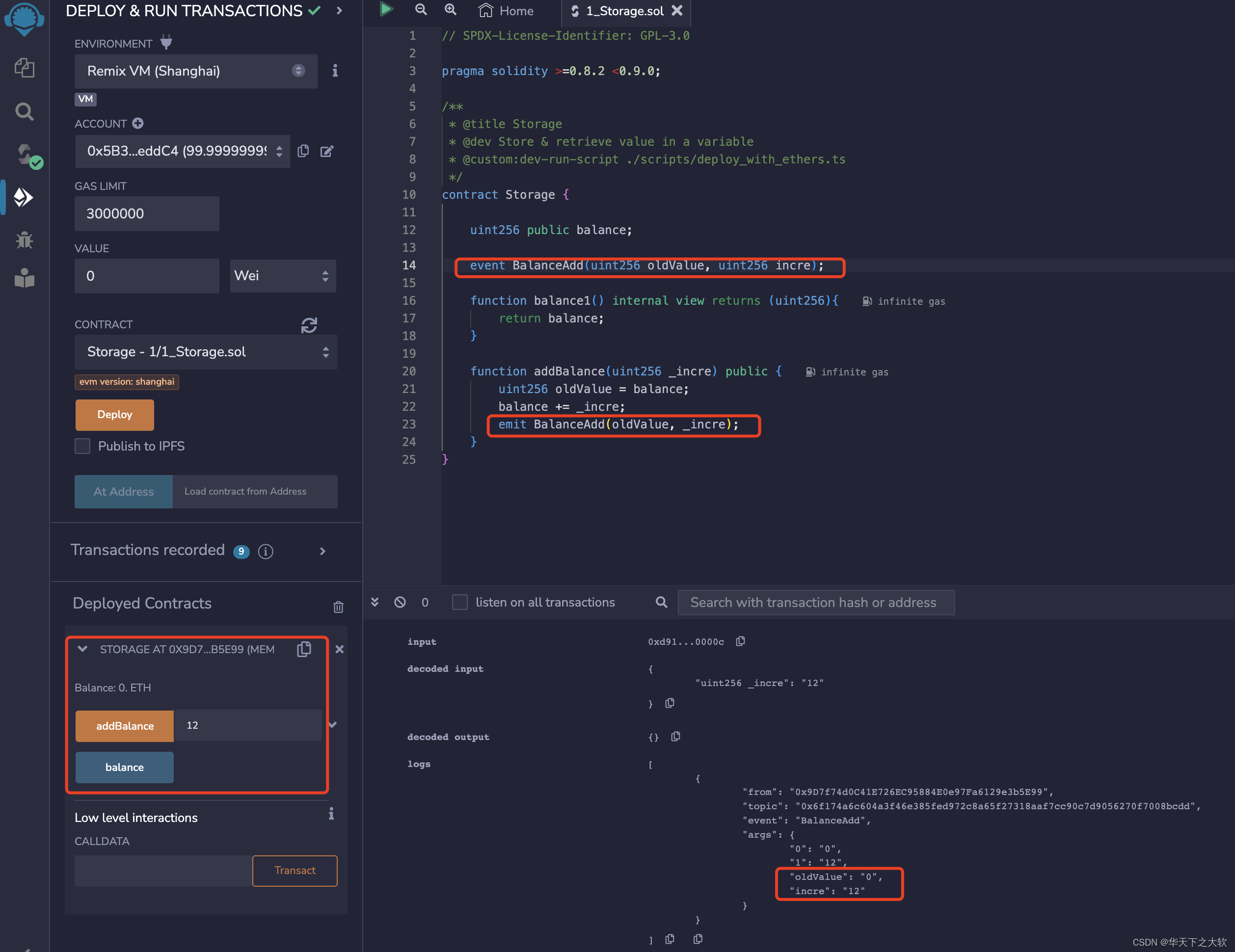Click the Remix logo icon
The height and width of the screenshot is (952, 1235).
point(25,19)
